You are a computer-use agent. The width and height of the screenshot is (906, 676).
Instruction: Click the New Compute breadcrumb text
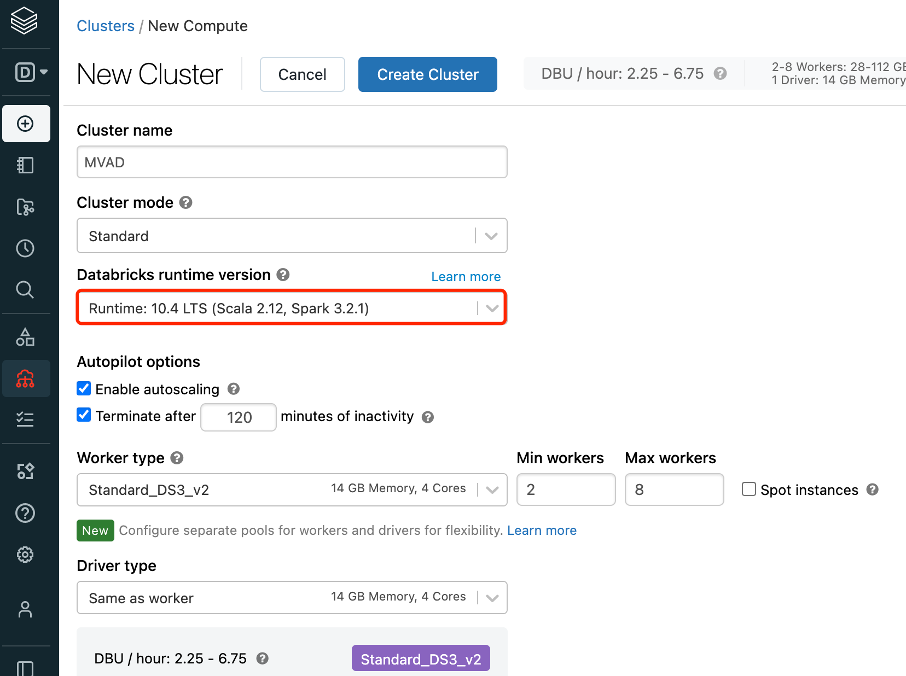(198, 26)
